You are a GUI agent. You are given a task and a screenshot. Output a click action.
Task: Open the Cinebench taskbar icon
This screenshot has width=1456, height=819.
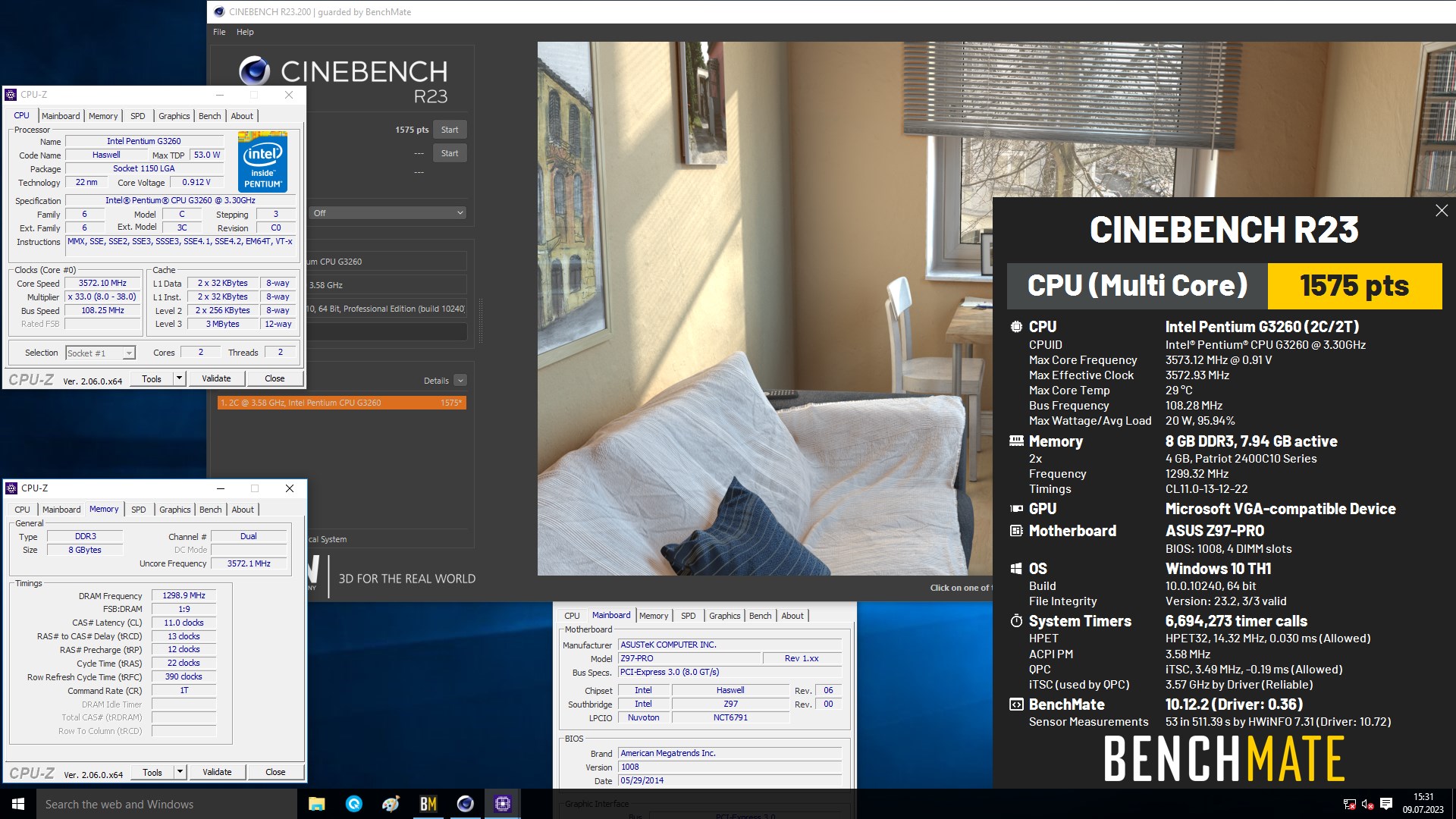pyautogui.click(x=466, y=804)
